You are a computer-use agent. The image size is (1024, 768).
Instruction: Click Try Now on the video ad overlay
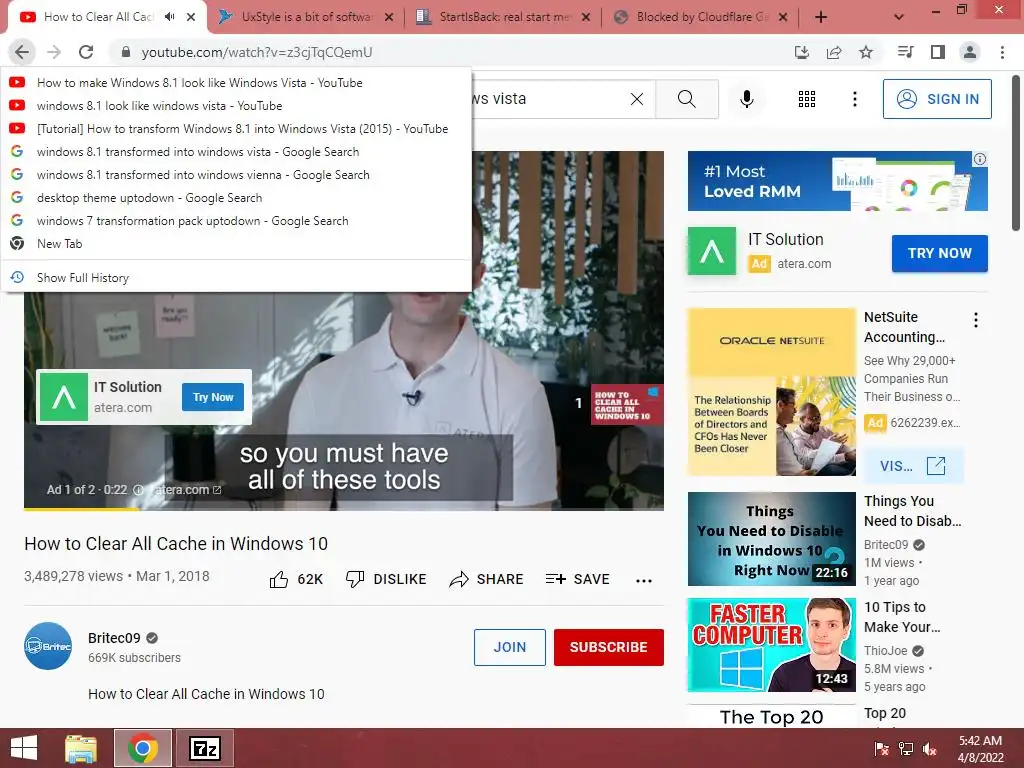213,397
